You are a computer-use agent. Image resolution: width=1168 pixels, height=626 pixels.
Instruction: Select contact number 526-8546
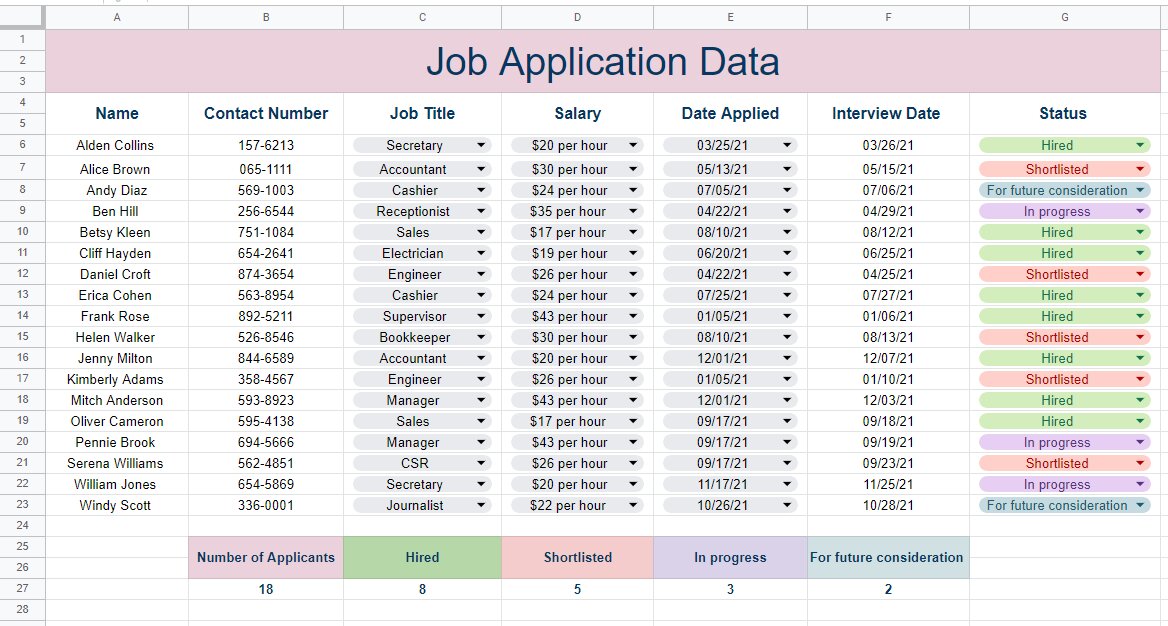266,337
